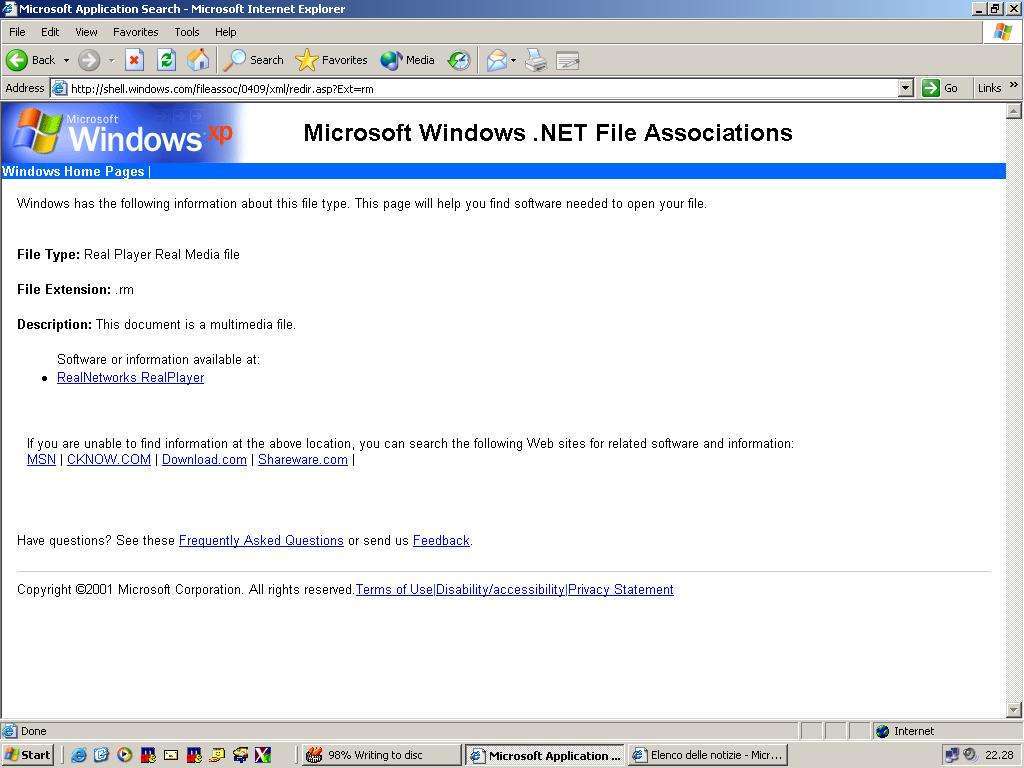The width and height of the screenshot is (1024, 768).
Task: Open the Favorites menu
Action: click(135, 32)
